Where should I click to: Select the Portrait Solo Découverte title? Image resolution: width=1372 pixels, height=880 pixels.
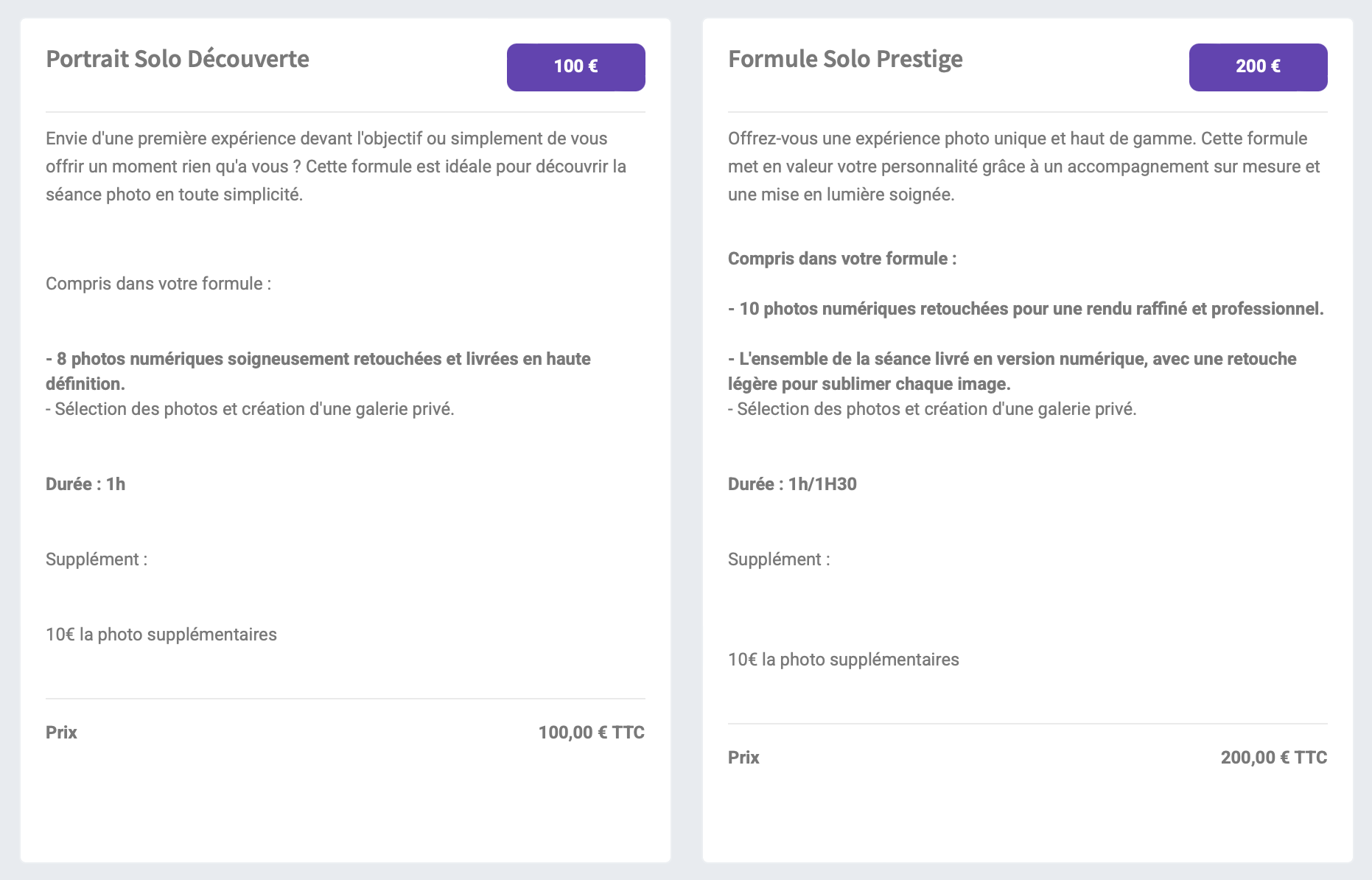[178, 59]
